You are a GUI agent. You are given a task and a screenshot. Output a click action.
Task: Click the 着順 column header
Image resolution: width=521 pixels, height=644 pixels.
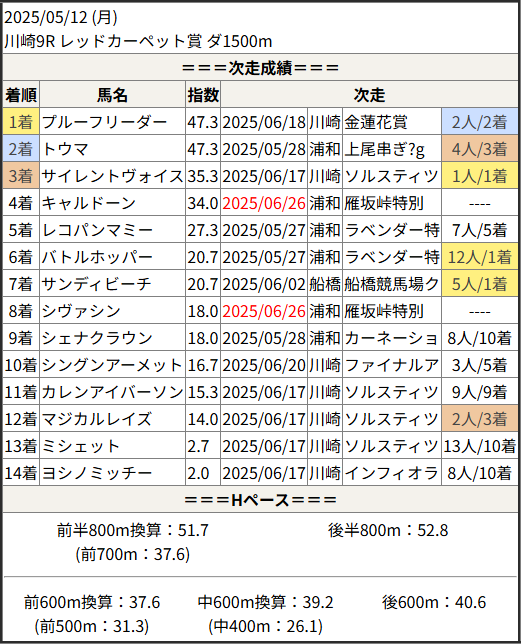(x=21, y=95)
